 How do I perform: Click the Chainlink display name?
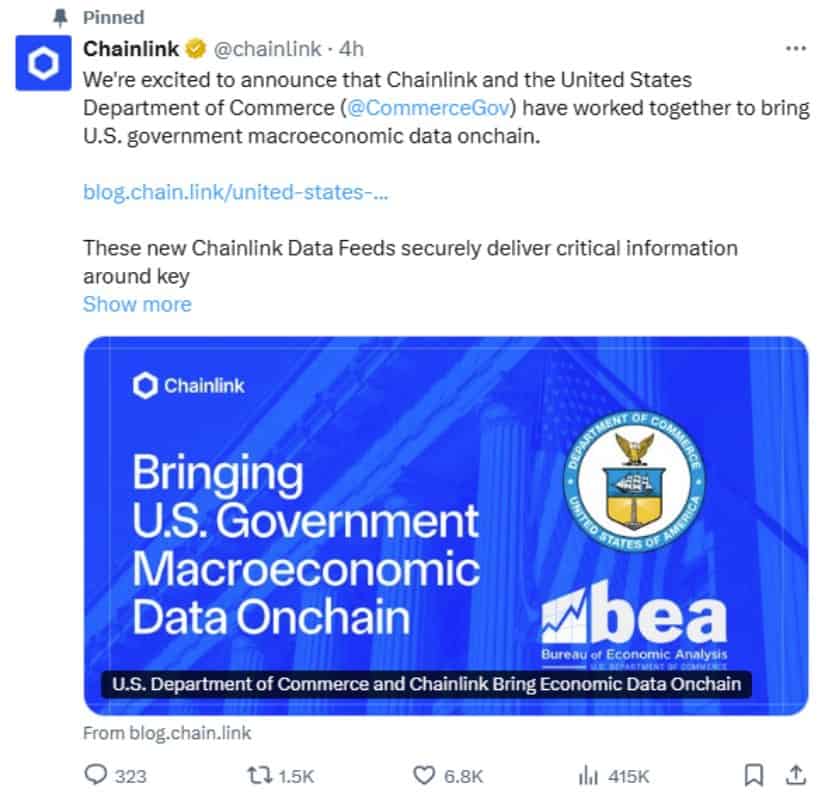131,49
